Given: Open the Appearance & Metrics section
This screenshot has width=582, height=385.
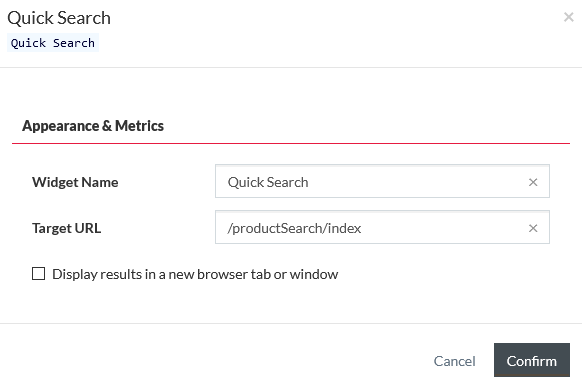Looking at the screenshot, I should pos(93,126).
